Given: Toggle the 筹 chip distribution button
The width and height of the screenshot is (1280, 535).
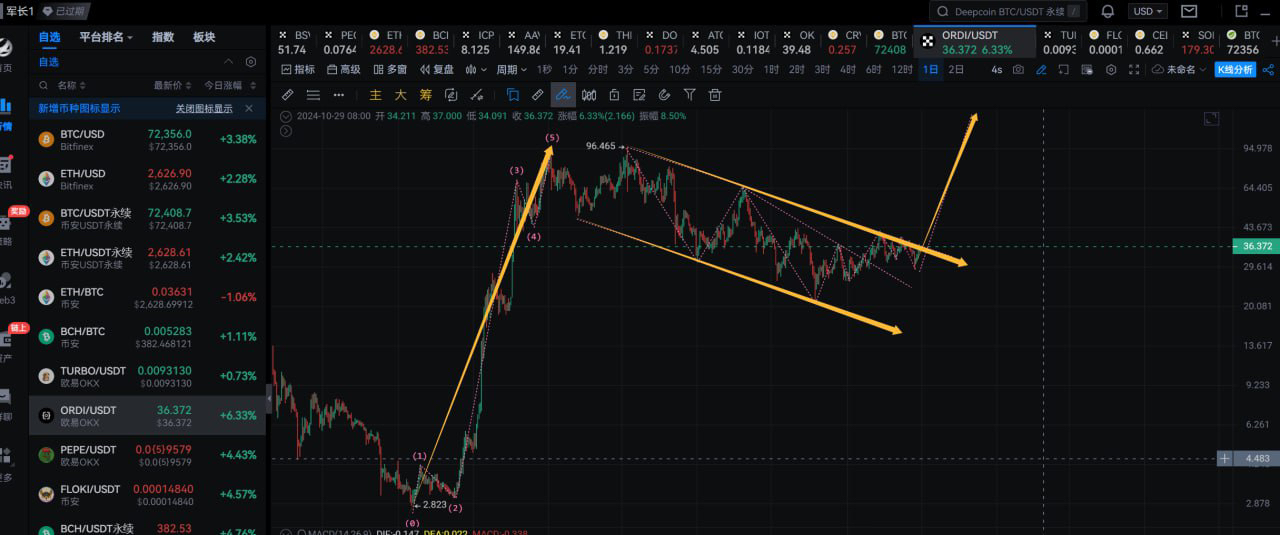Looking at the screenshot, I should 425,95.
